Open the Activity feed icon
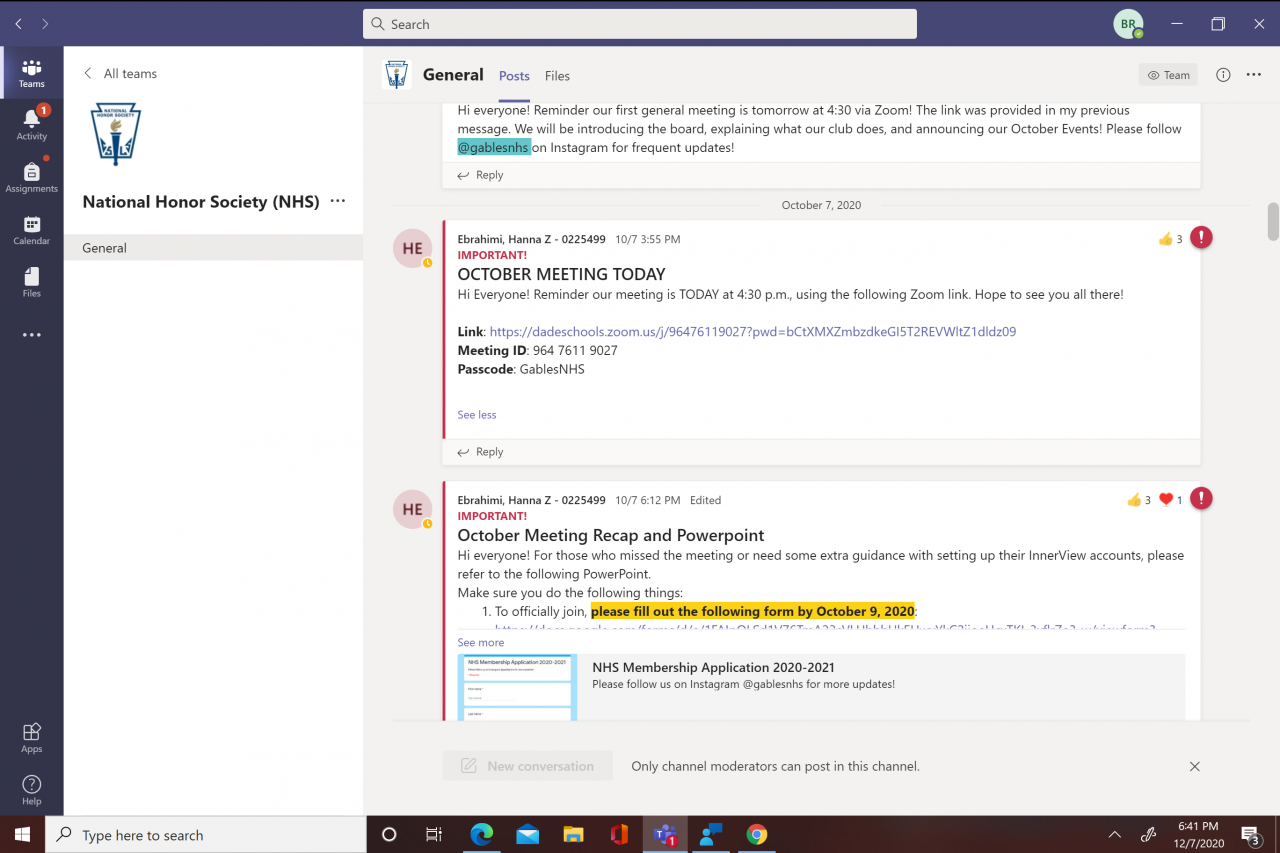The image size is (1280, 853). [31, 125]
